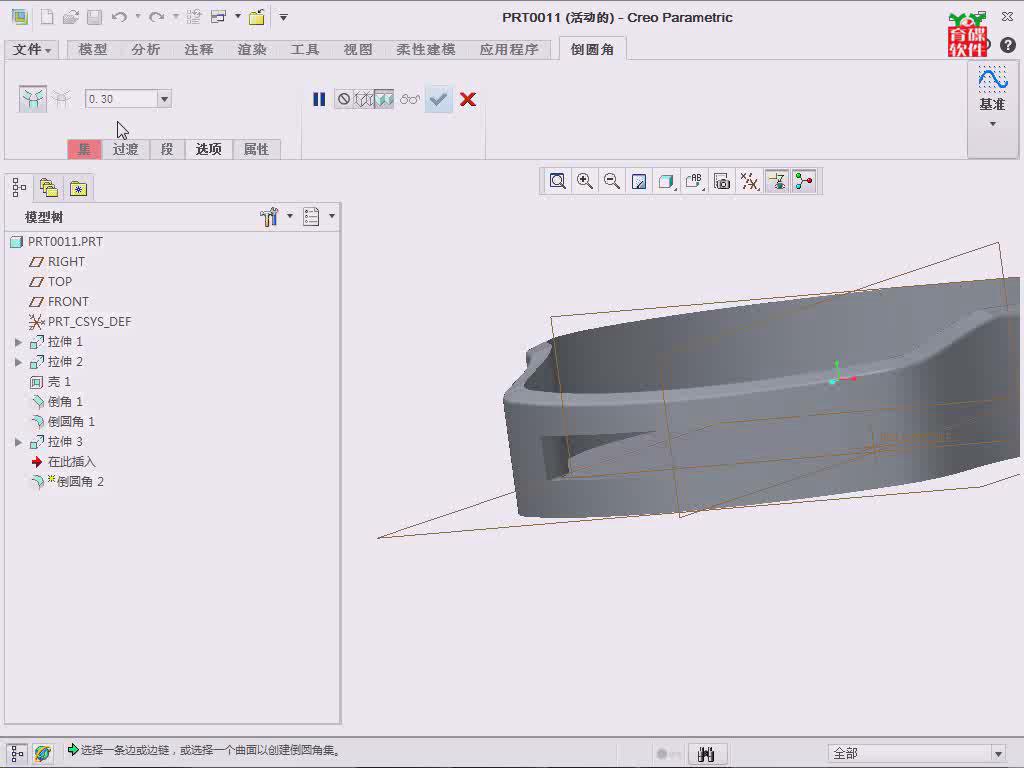The height and width of the screenshot is (768, 1024).
Task: Expand the 拉伸 1 feature node
Action: 18,342
